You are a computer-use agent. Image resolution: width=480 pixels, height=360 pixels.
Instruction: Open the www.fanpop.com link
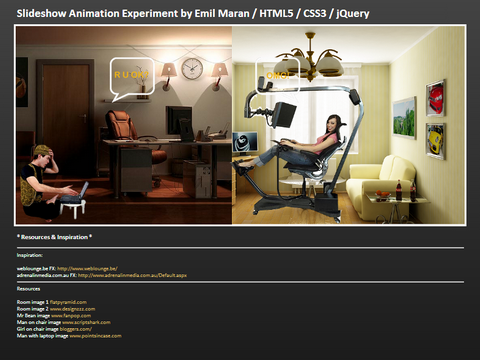tap(71, 316)
